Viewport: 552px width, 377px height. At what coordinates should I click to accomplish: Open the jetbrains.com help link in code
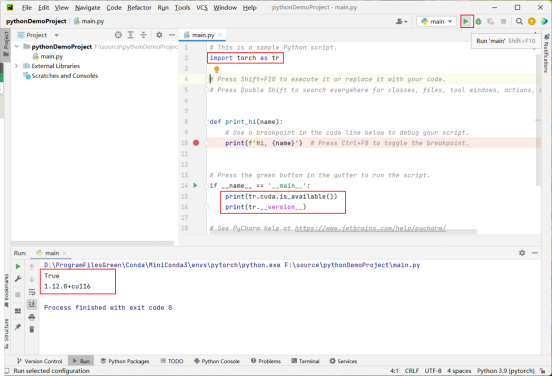click(x=370, y=228)
